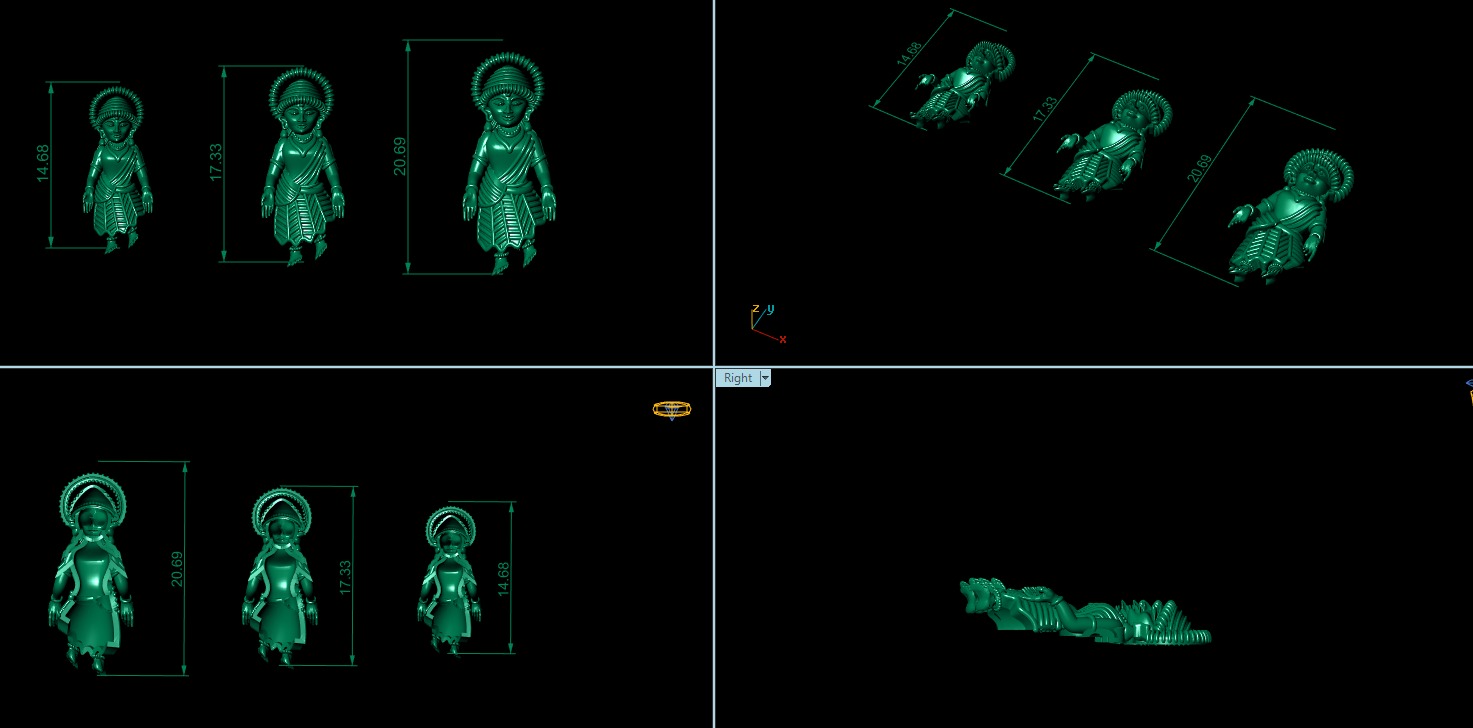The image size is (1473, 728).
Task: Pick the medium back-view figurine model
Action: point(280,575)
